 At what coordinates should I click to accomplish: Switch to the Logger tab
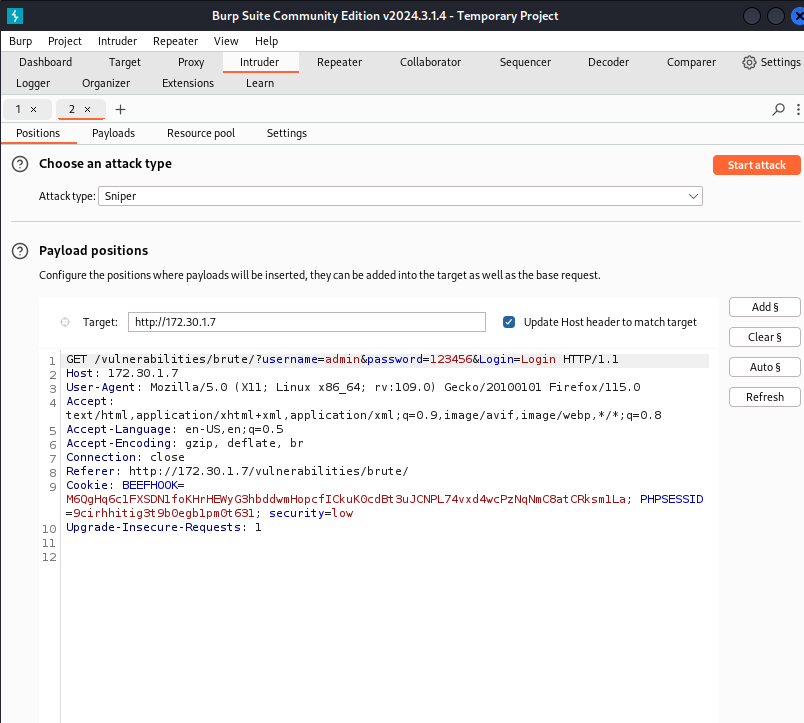coord(33,83)
